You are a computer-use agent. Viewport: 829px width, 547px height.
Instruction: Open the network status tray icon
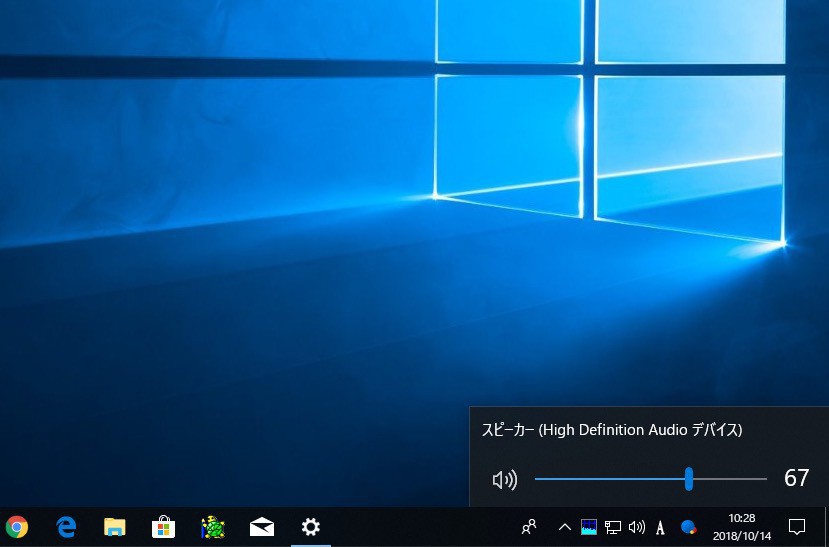[x=613, y=527]
